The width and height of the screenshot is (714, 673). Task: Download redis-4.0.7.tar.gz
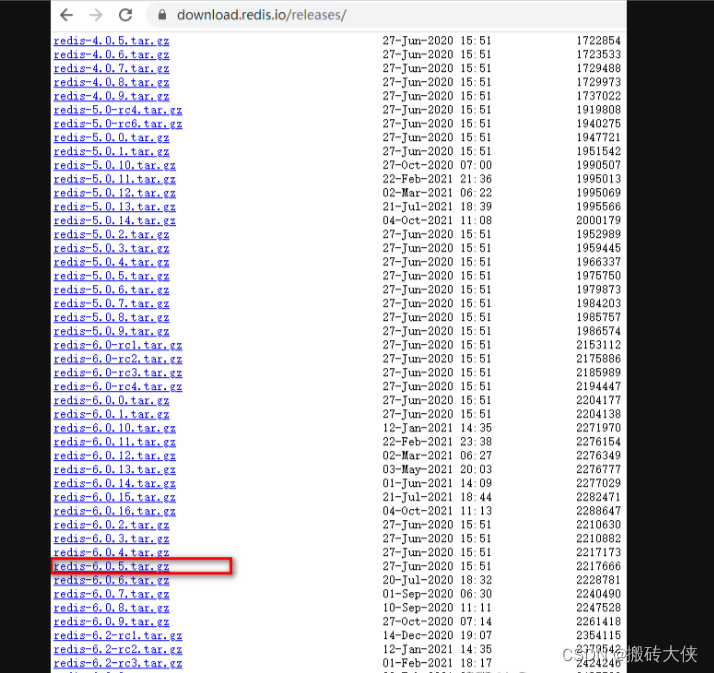click(x=112, y=68)
